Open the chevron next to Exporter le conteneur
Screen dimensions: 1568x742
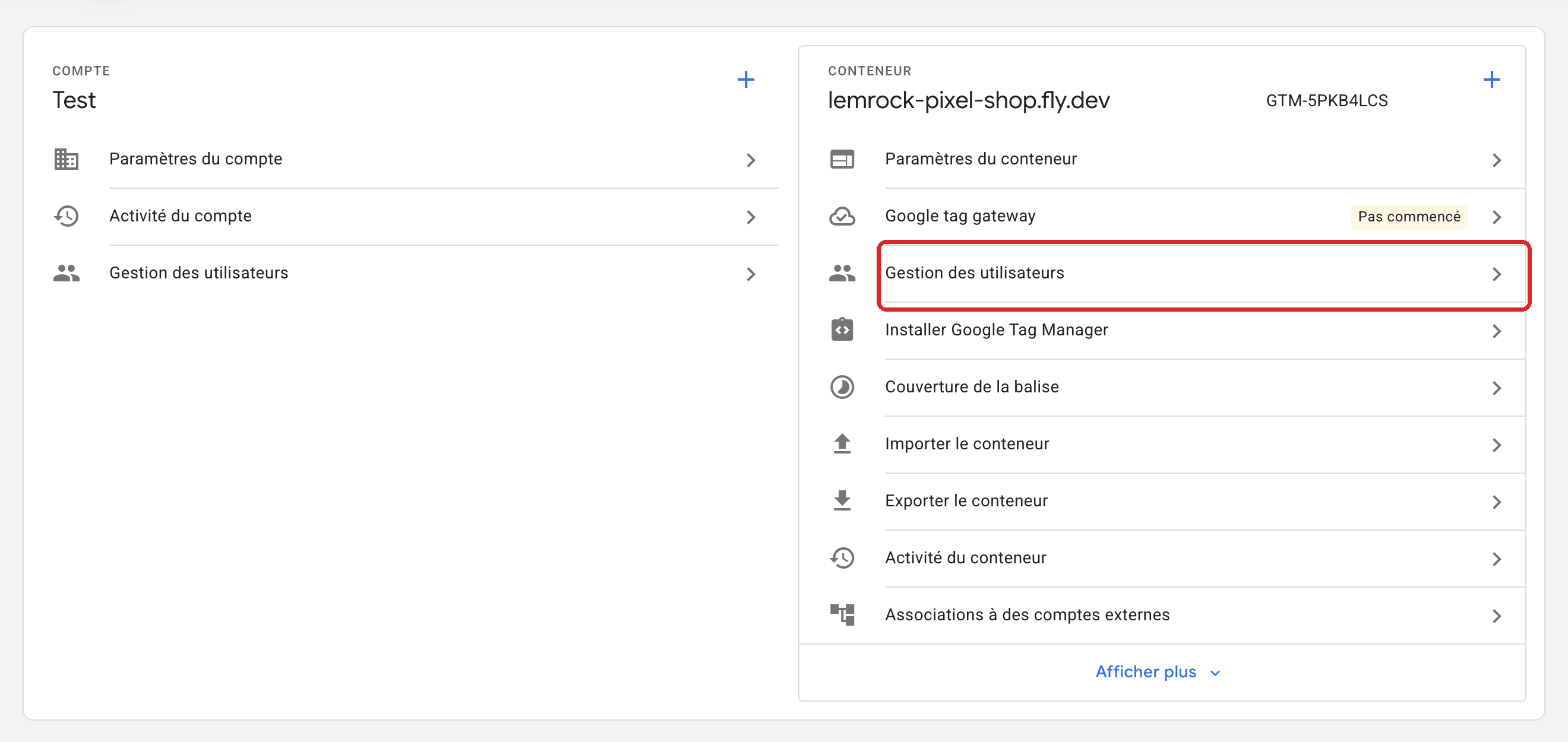pyautogui.click(x=1497, y=502)
